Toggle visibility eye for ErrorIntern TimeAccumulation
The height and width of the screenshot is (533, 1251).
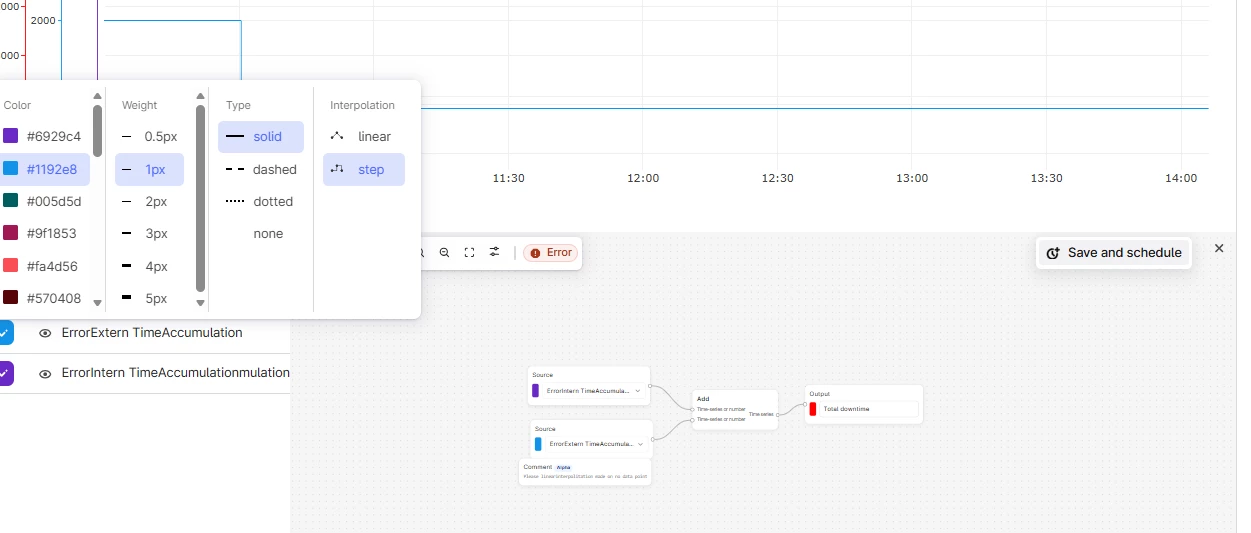[x=45, y=373]
